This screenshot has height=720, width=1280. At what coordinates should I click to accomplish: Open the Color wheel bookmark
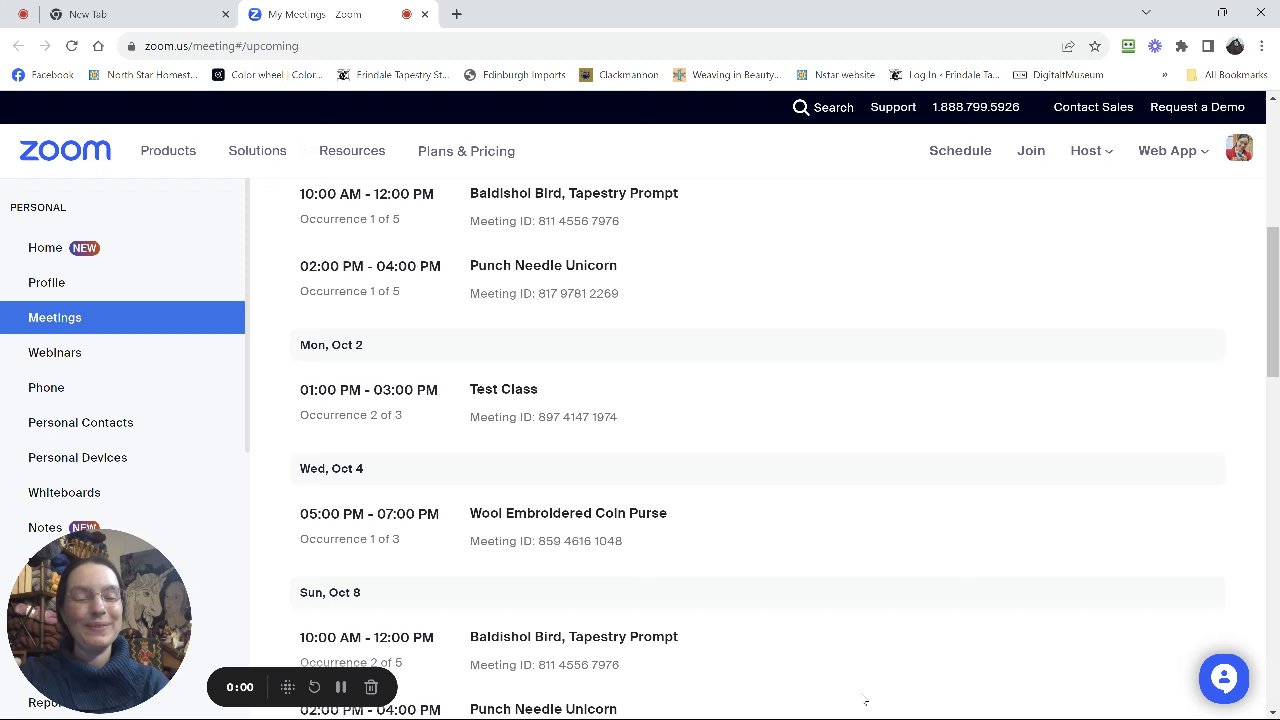coord(267,75)
